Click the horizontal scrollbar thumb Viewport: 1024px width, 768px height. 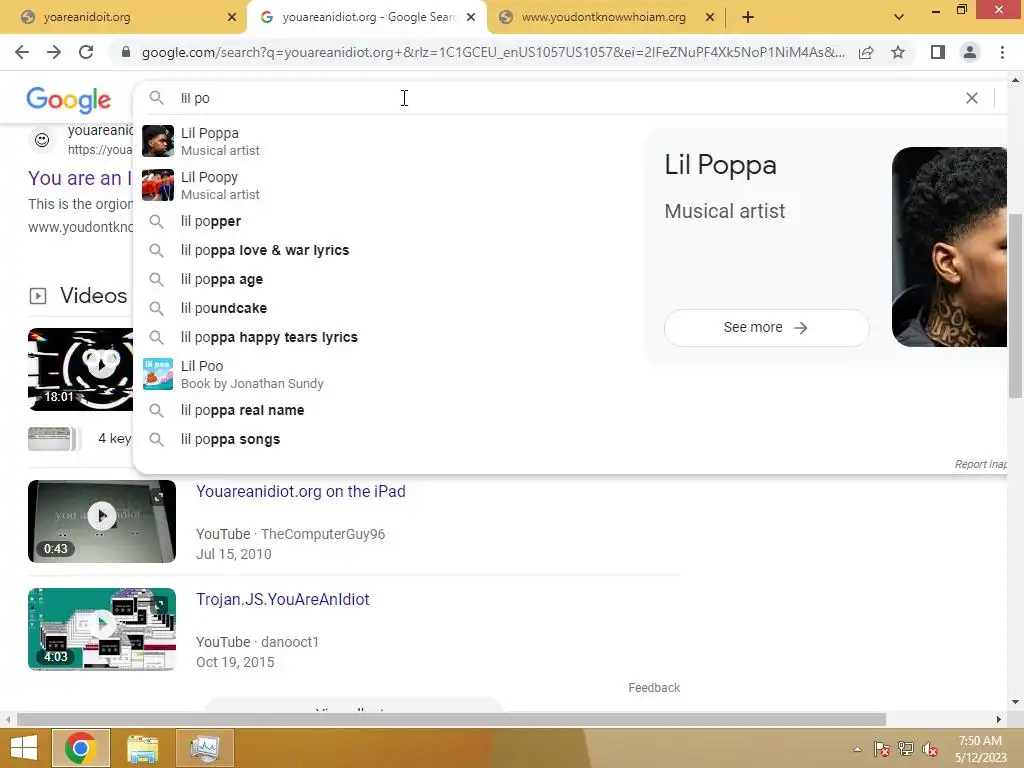click(x=451, y=719)
